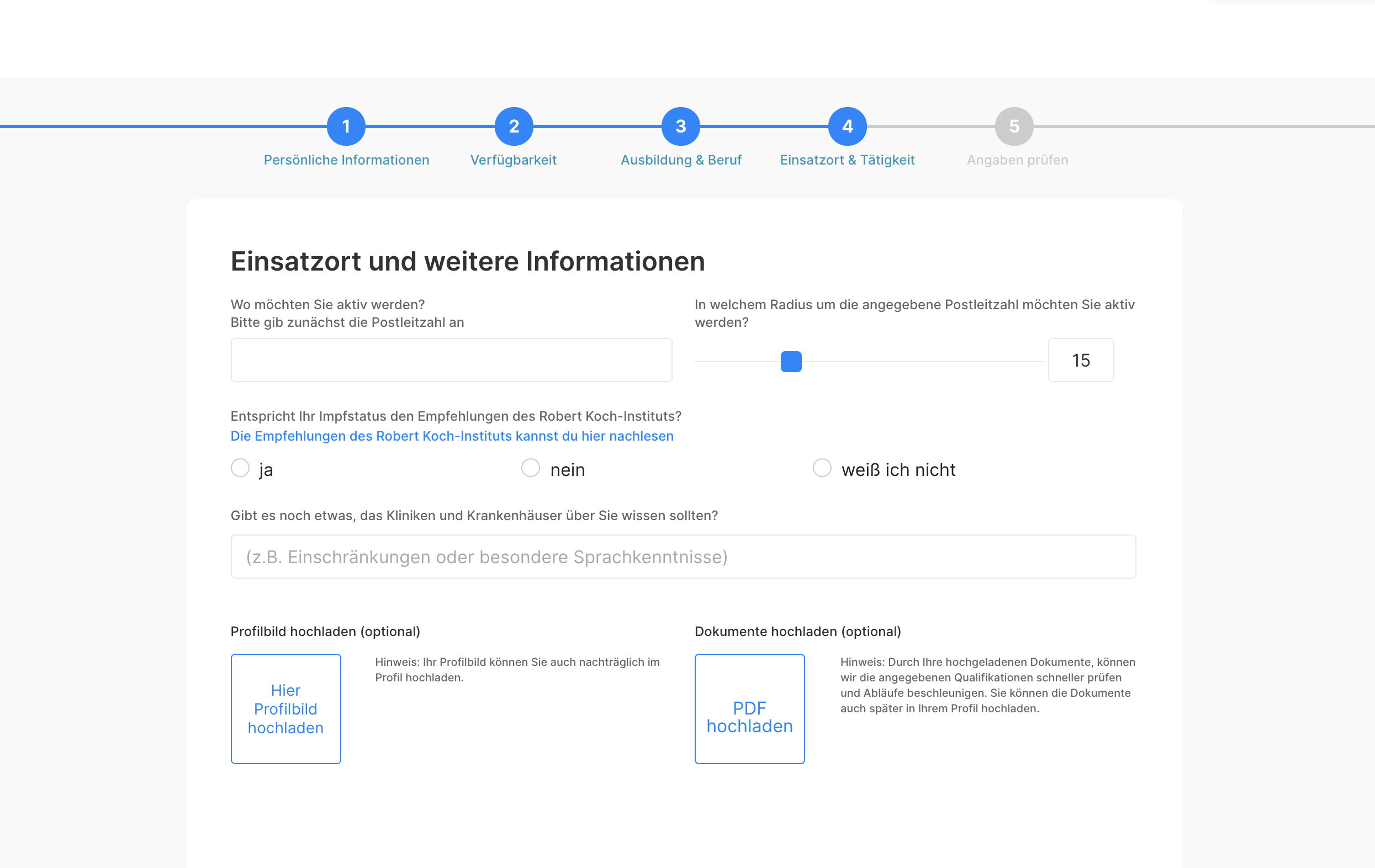Click step 3 circle in progress bar

[681, 126]
